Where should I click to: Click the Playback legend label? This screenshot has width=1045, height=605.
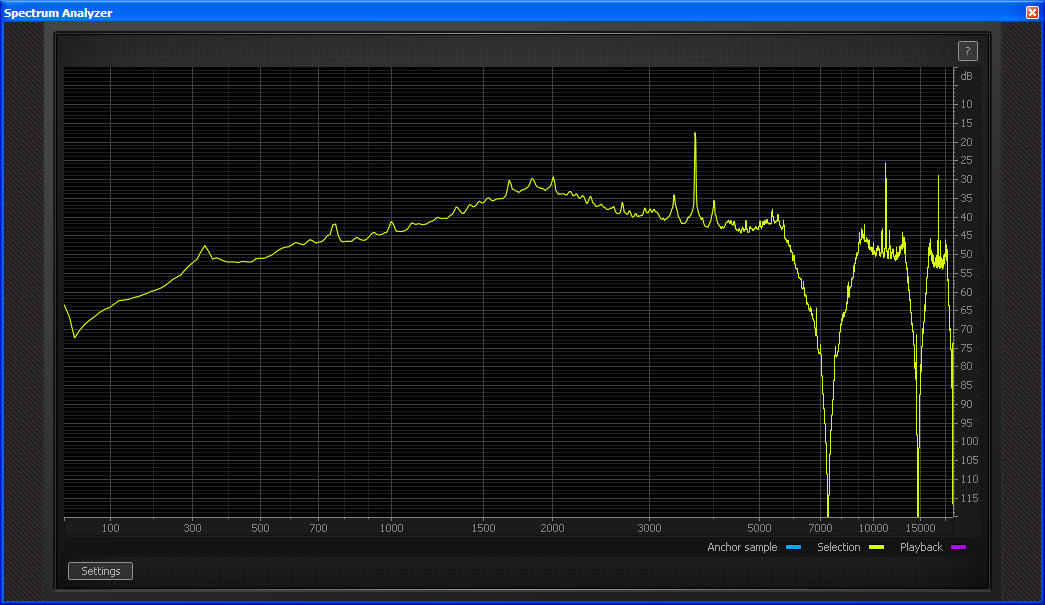(x=921, y=547)
